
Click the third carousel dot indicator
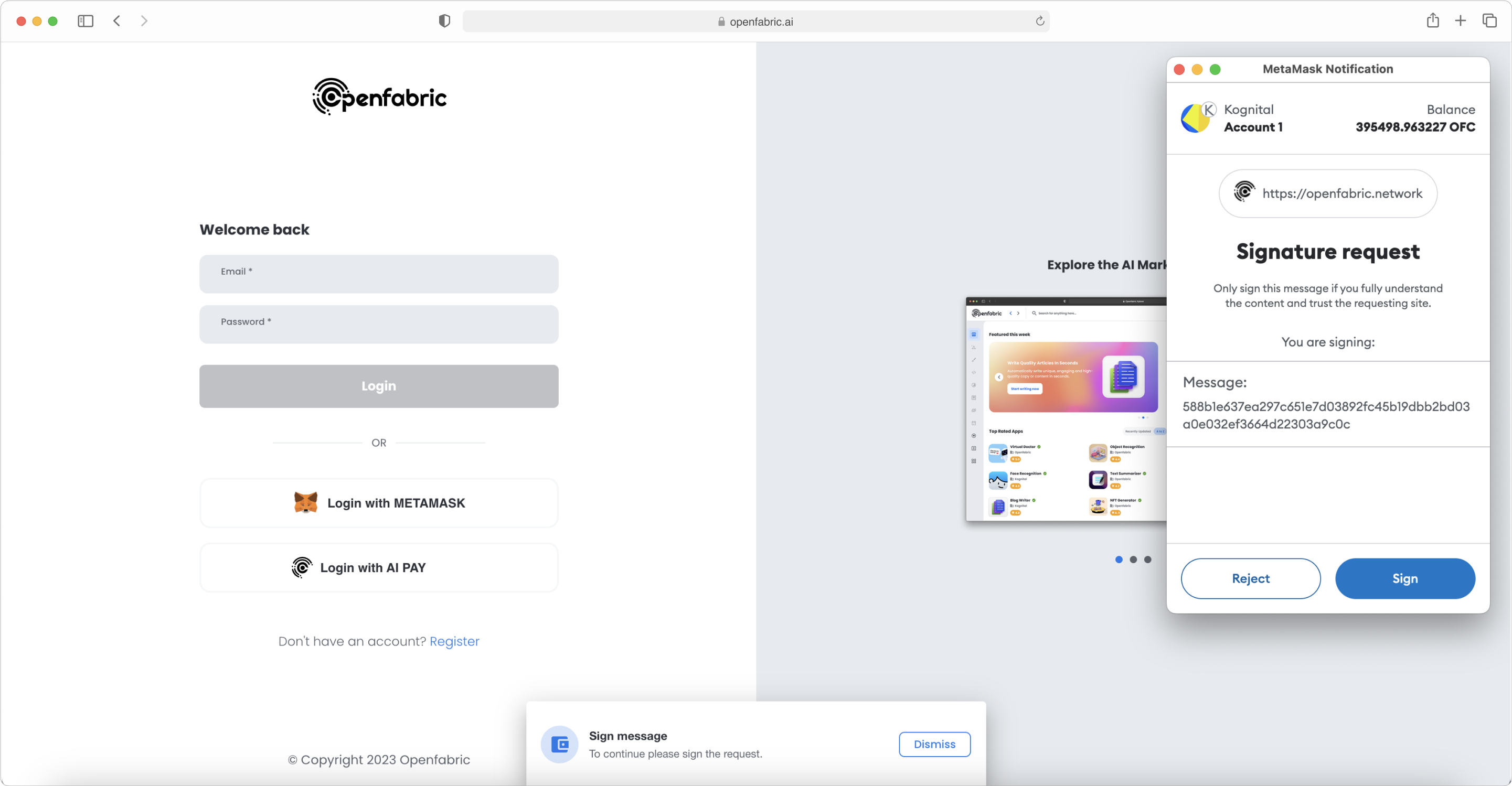[x=1148, y=560]
